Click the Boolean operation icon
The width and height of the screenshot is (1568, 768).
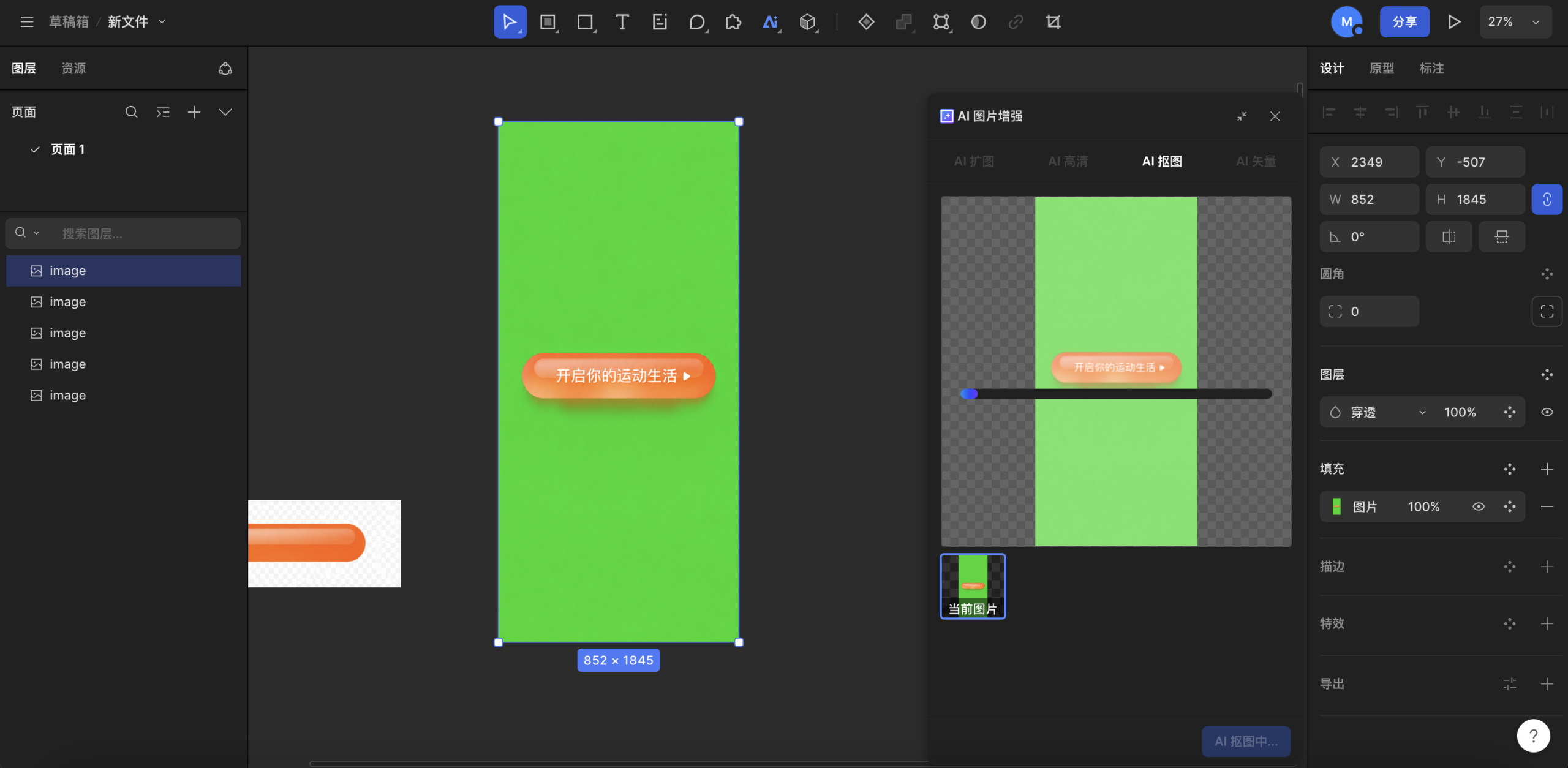903,22
